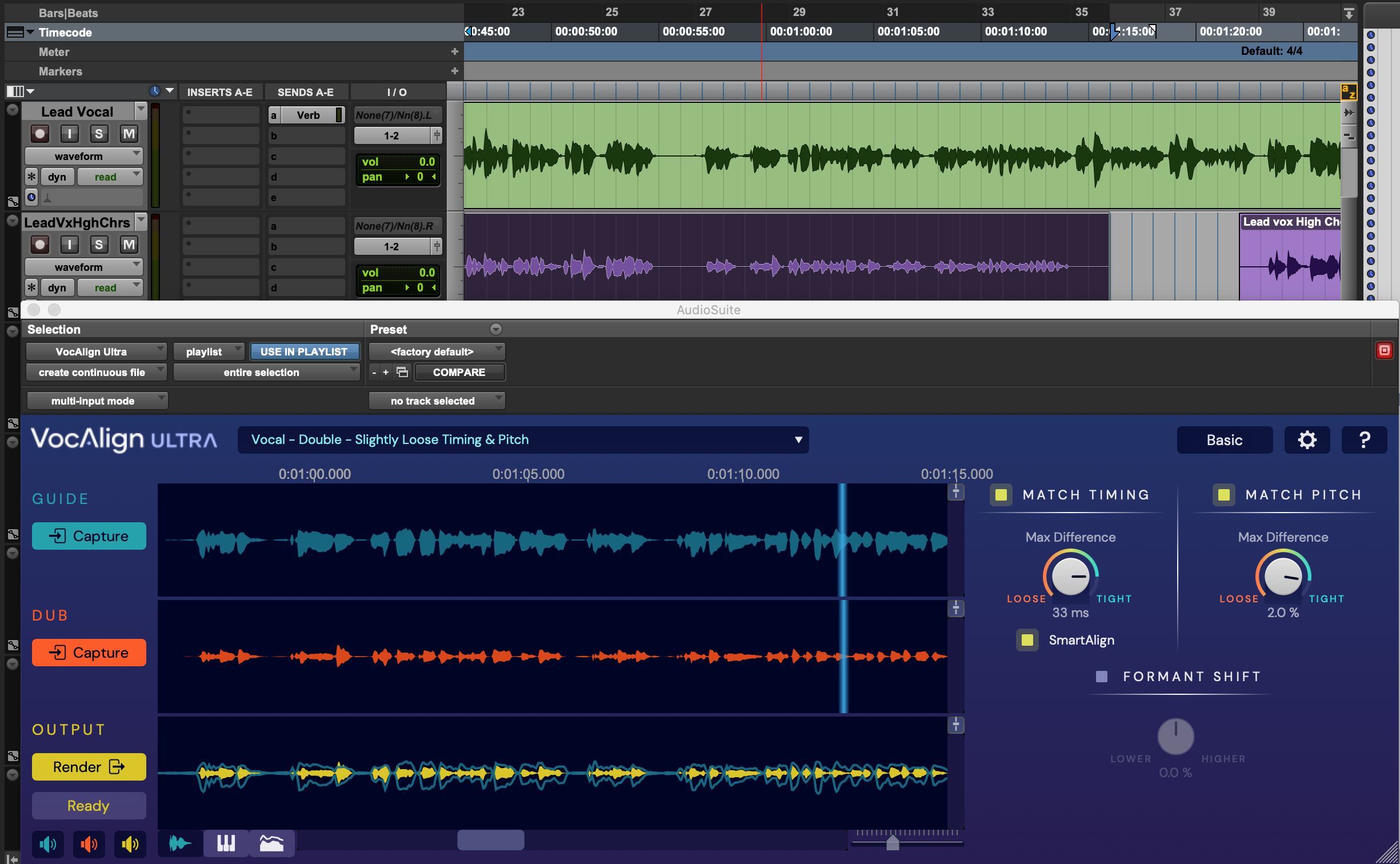Switch to the piano keys pitch view
The image size is (1400, 864).
pos(226,843)
